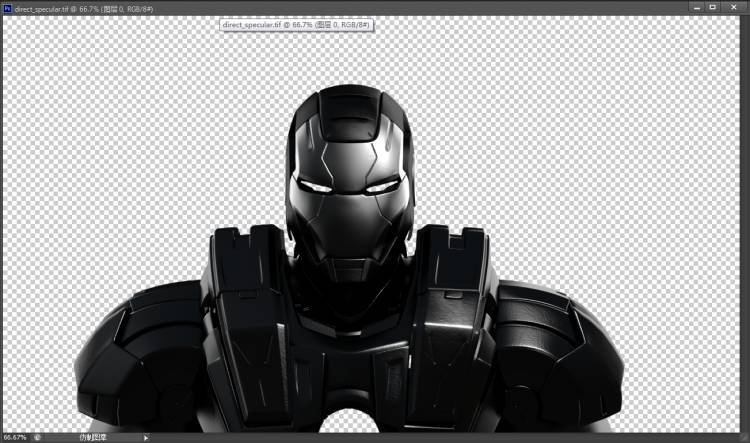
Task: Click the status bar document info text
Action: point(93,437)
